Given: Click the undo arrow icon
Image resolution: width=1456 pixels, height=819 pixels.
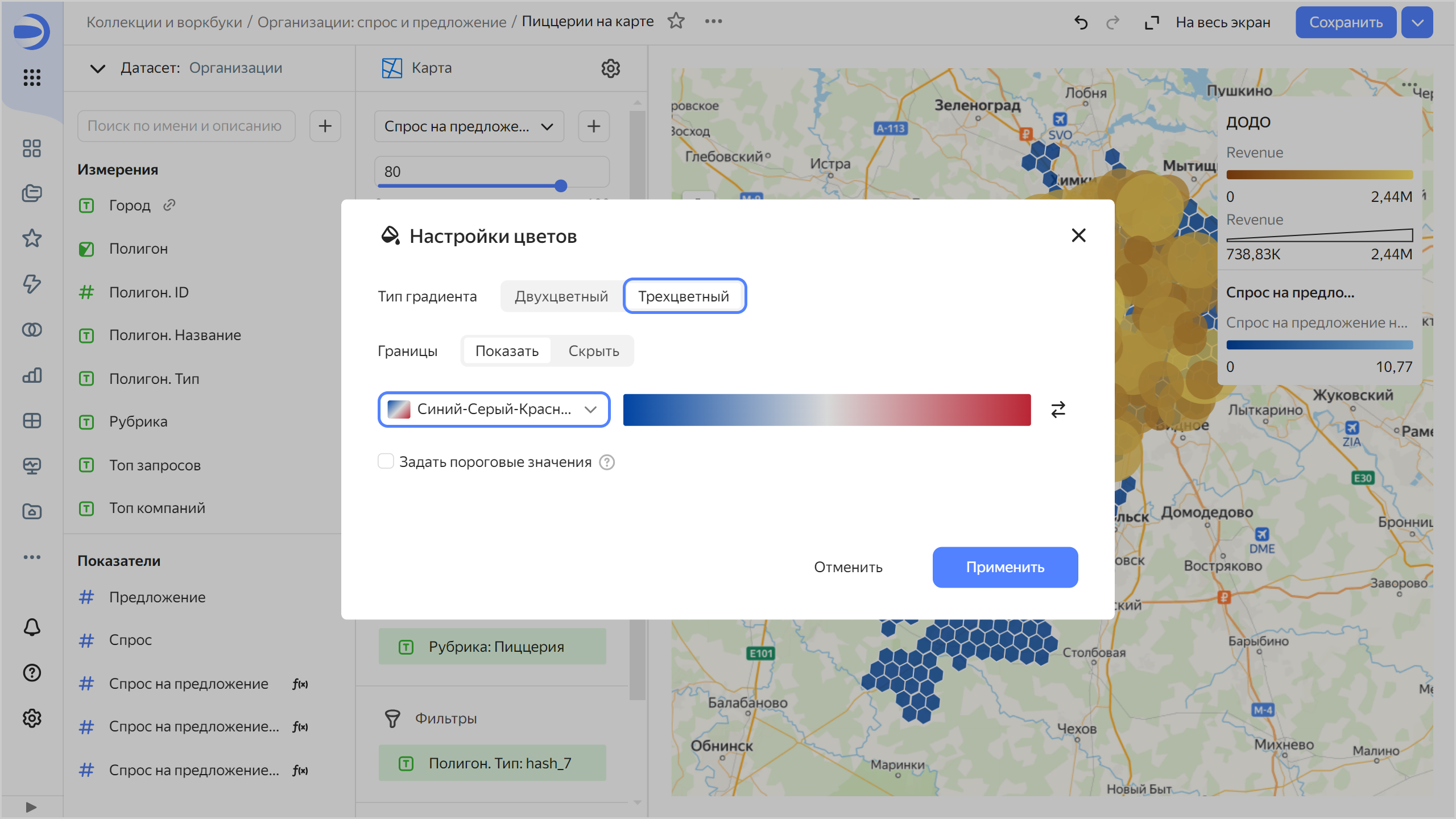Looking at the screenshot, I should pyautogui.click(x=1081, y=22).
